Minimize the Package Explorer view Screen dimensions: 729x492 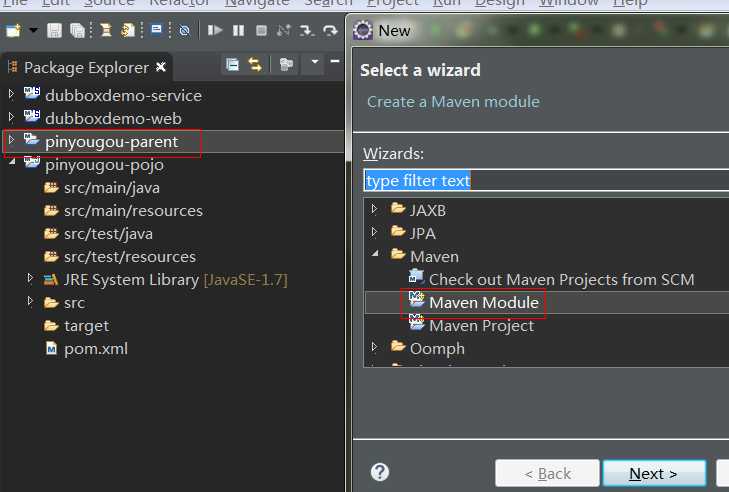coord(335,61)
